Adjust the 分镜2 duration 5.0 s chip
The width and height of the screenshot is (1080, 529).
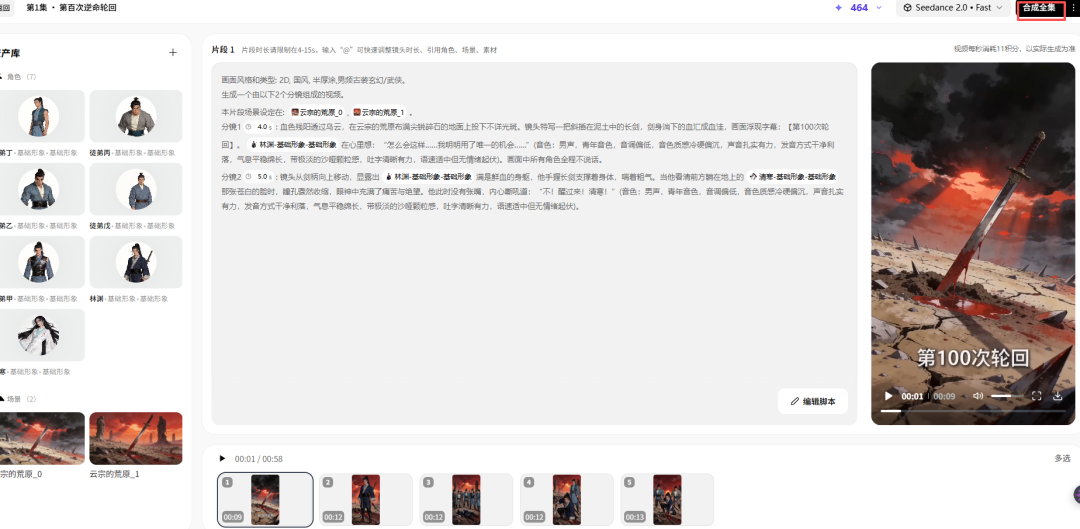pos(259,177)
